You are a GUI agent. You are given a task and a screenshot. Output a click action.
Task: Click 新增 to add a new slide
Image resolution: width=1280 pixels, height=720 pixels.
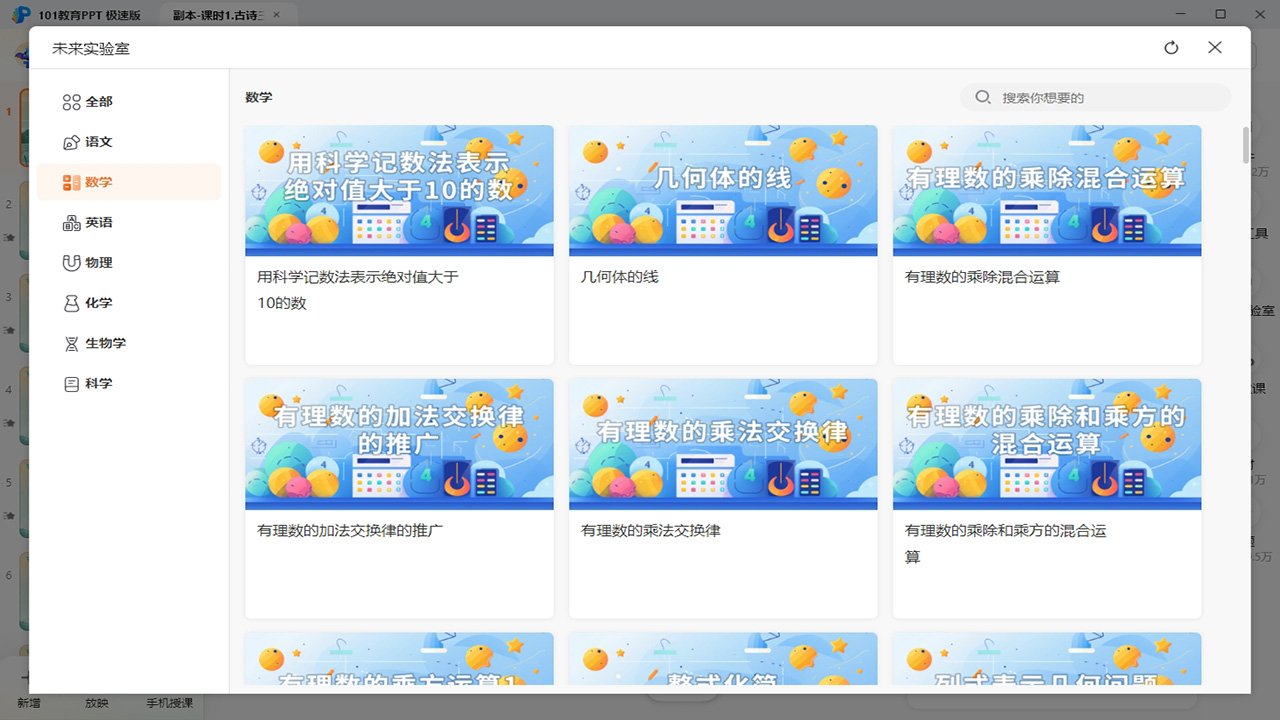coord(30,702)
